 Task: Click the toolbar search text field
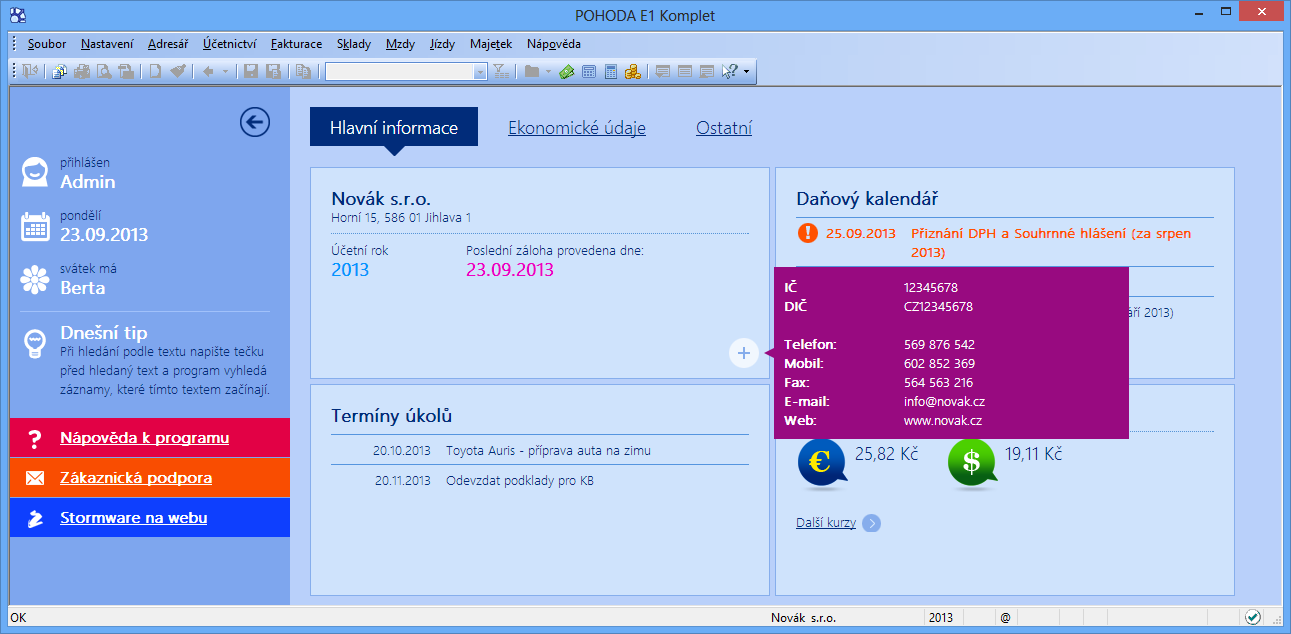point(400,71)
